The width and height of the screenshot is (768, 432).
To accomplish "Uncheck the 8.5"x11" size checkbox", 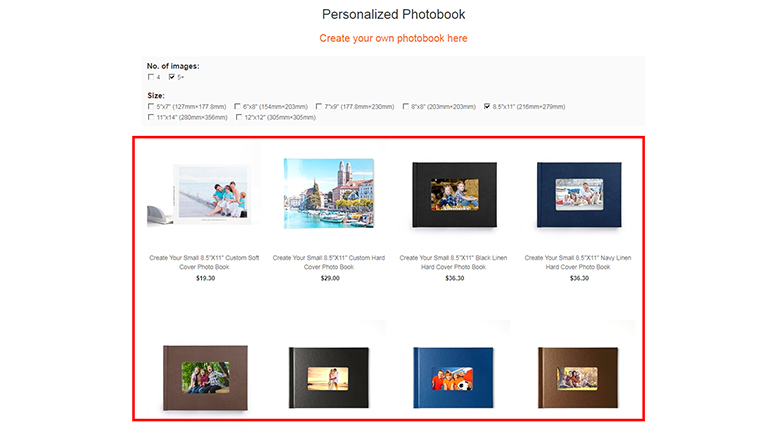I will [x=487, y=106].
